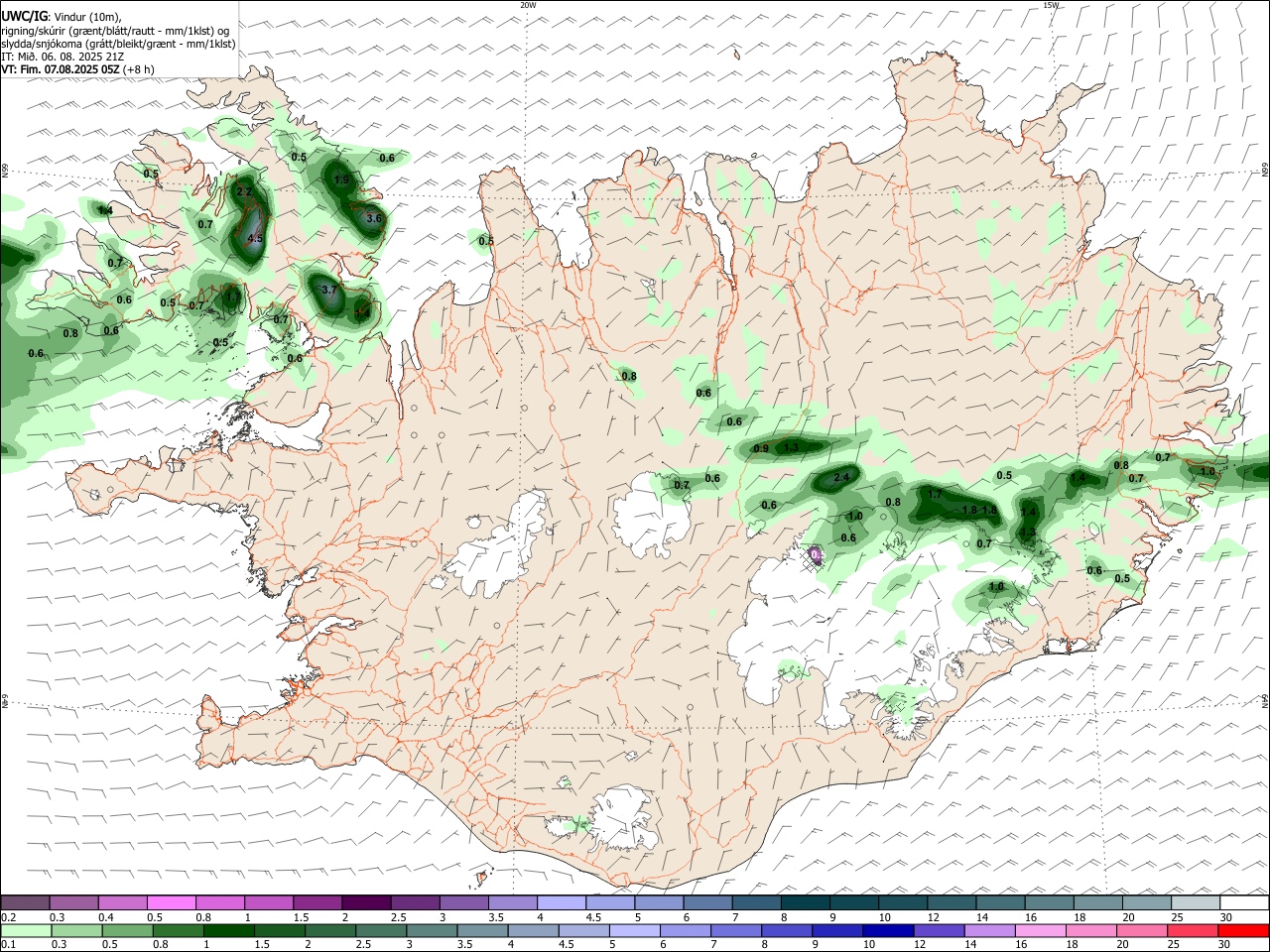This screenshot has height=952, width=1270.
Task: Click the 4.5 precipitation value in Westfjords
Action: coord(255,238)
